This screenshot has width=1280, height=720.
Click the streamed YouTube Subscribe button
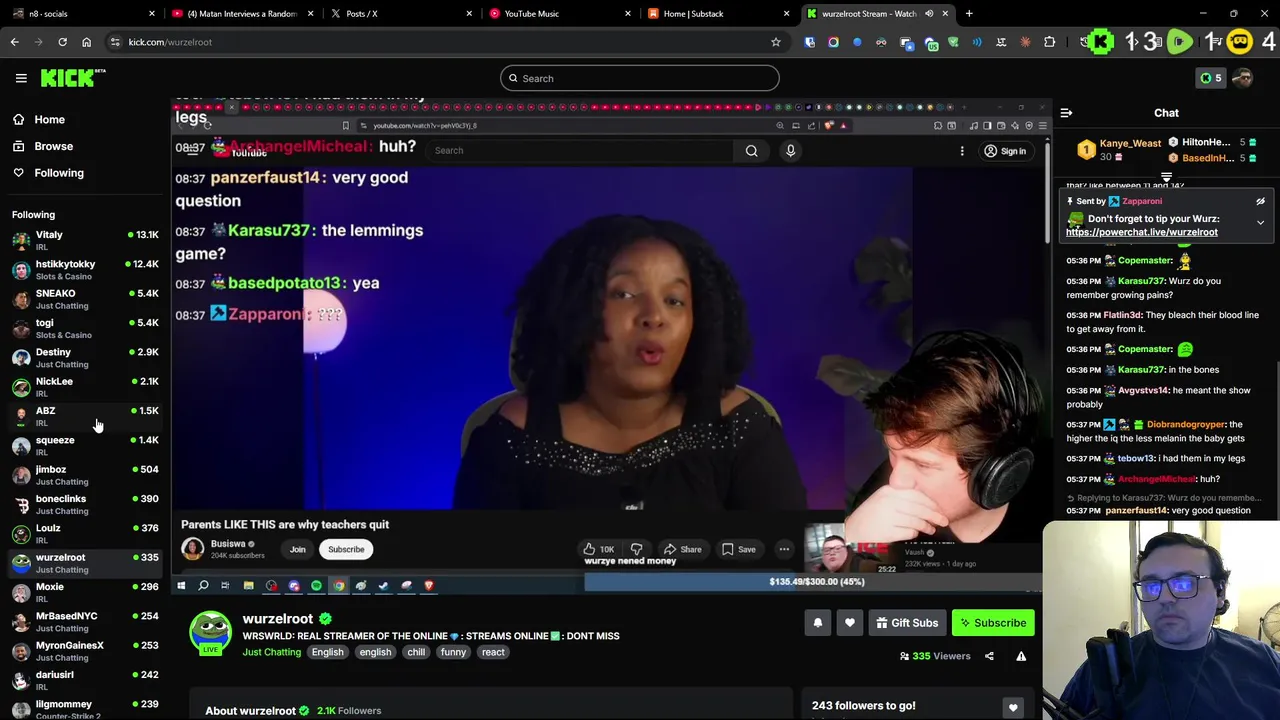(346, 549)
